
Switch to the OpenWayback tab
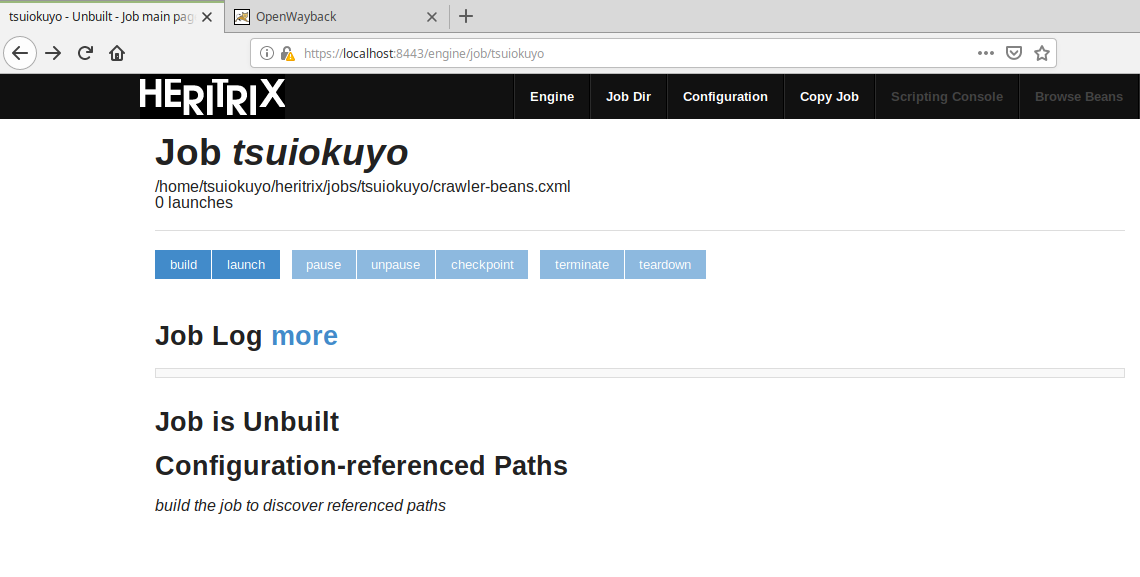pyautogui.click(x=330, y=16)
